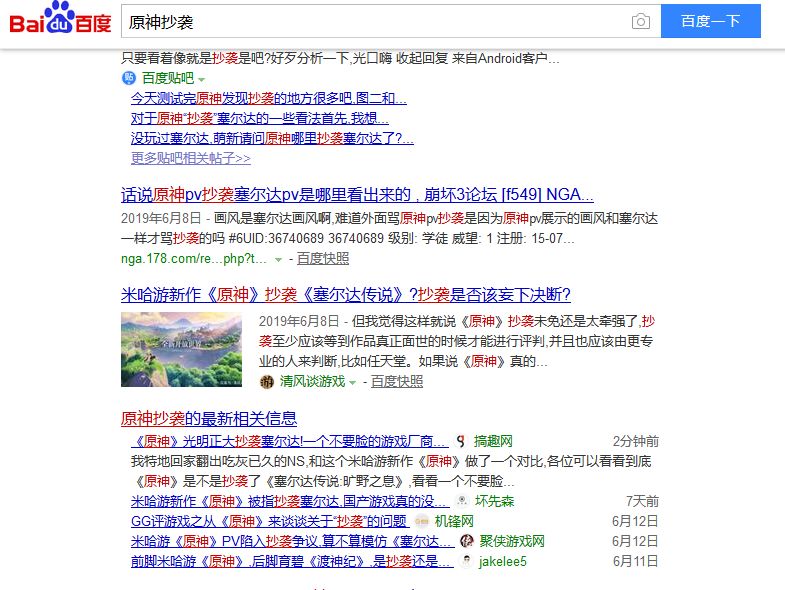Open news 《原神》光明正大抄袭塞尔达
Image resolution: width=785 pixels, height=590 pixels.
coord(289,441)
